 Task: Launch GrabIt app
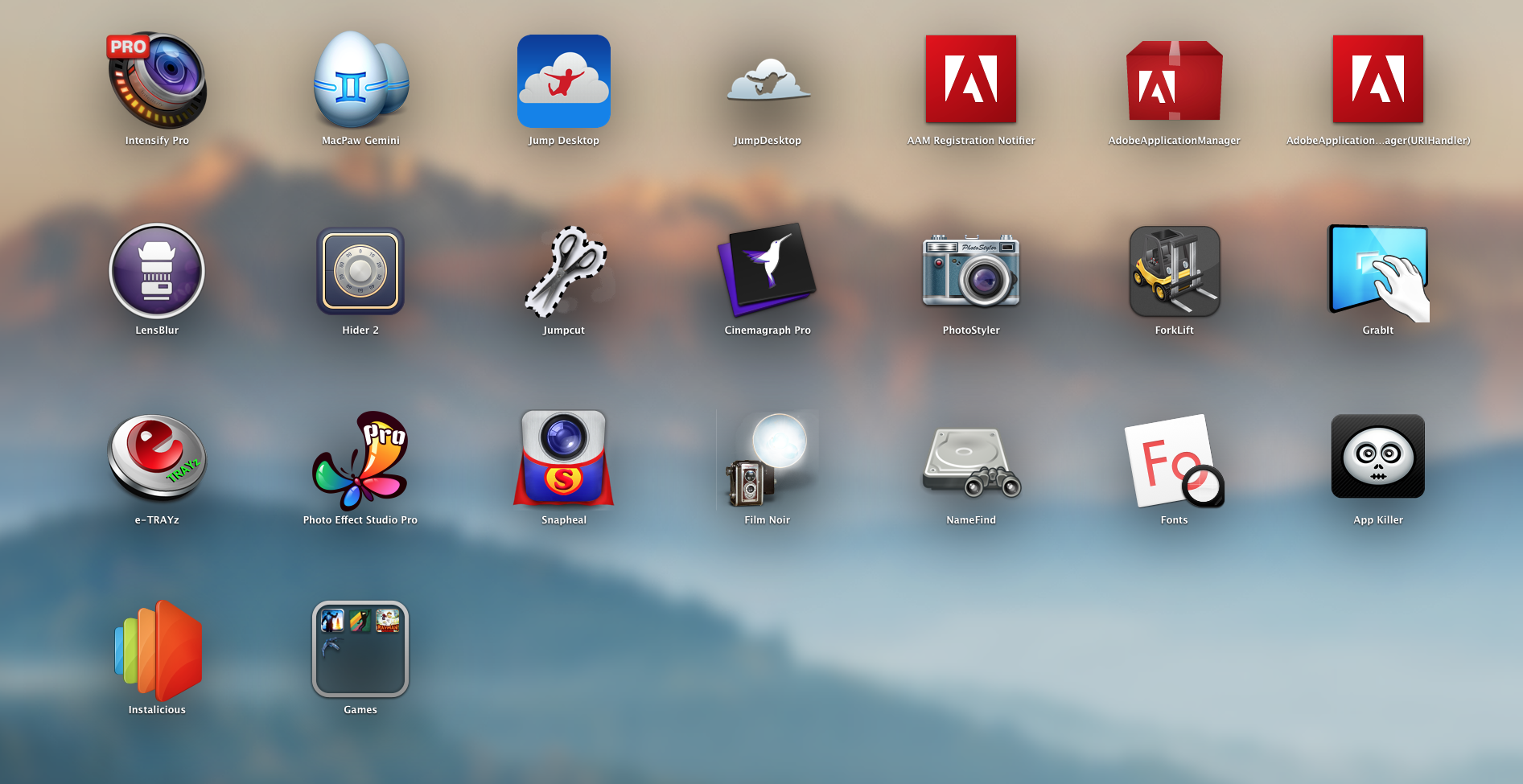pos(1378,273)
